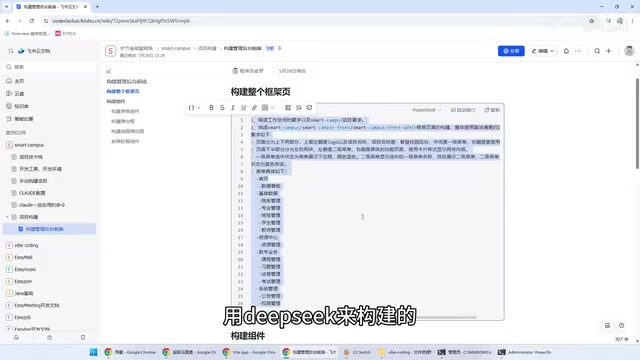Image resolution: width=640 pixels, height=360 pixels.
Task: Open the block type dropdown in floating toolbar
Action: pos(194,108)
